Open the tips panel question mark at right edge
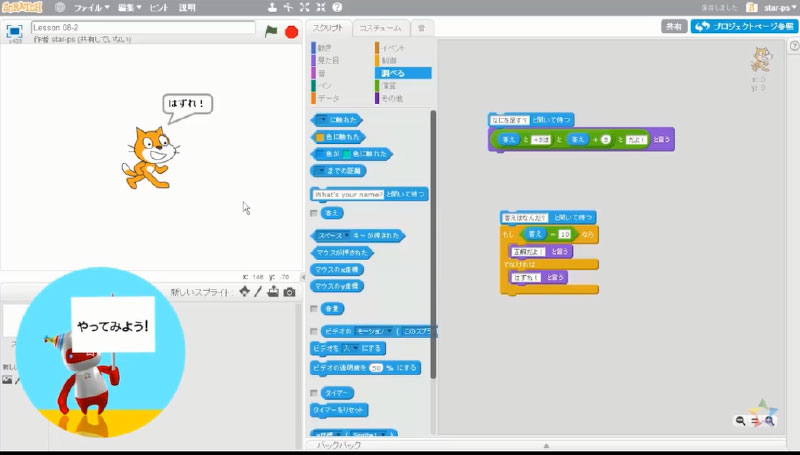Image resolution: width=800 pixels, height=455 pixels. (794, 46)
